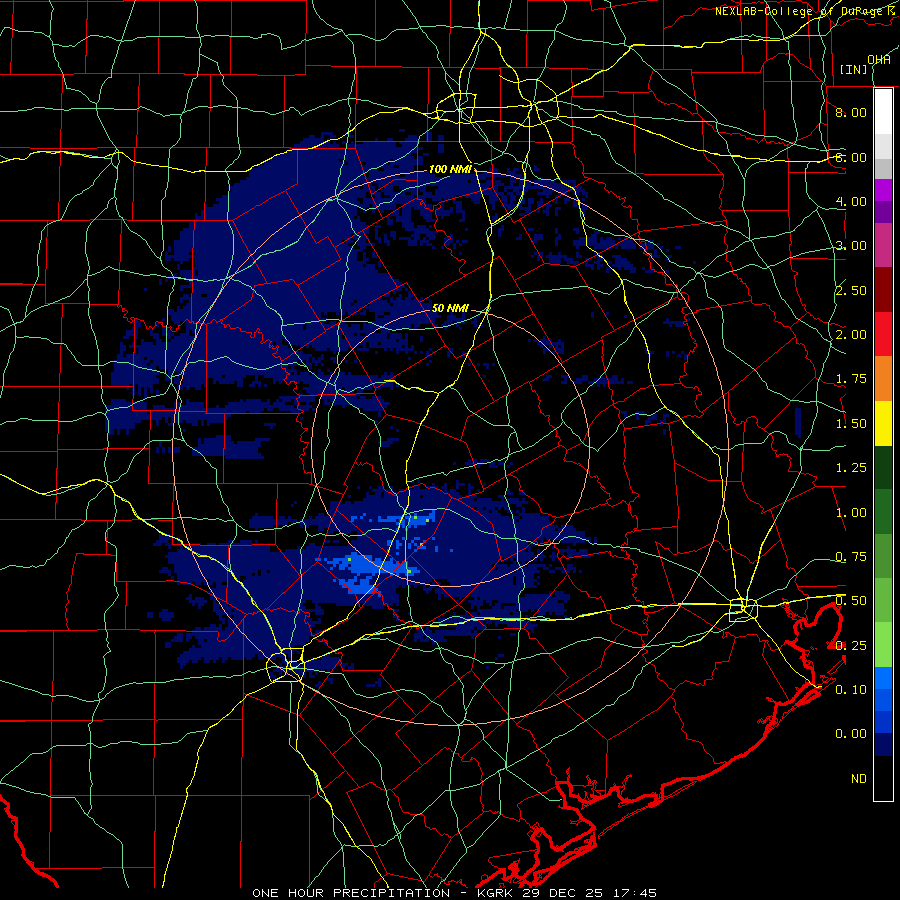Select the 0.25 legend value
The width and height of the screenshot is (900, 900).
(x=851, y=646)
